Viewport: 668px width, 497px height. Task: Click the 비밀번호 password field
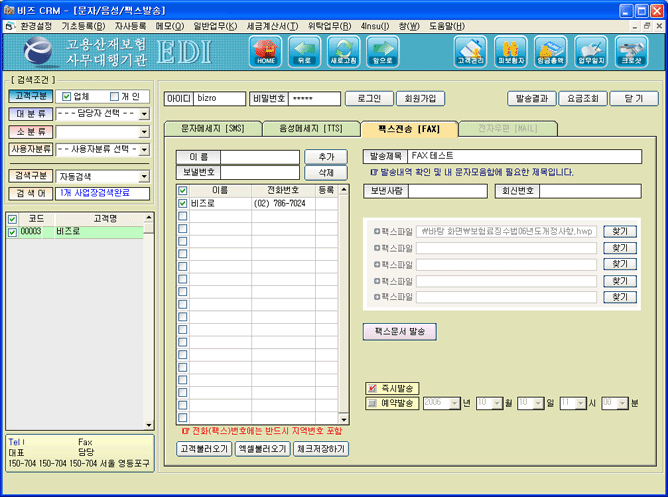[314, 98]
